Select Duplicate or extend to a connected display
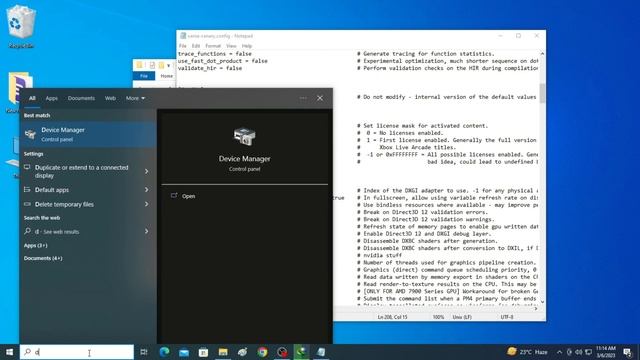 (88, 171)
